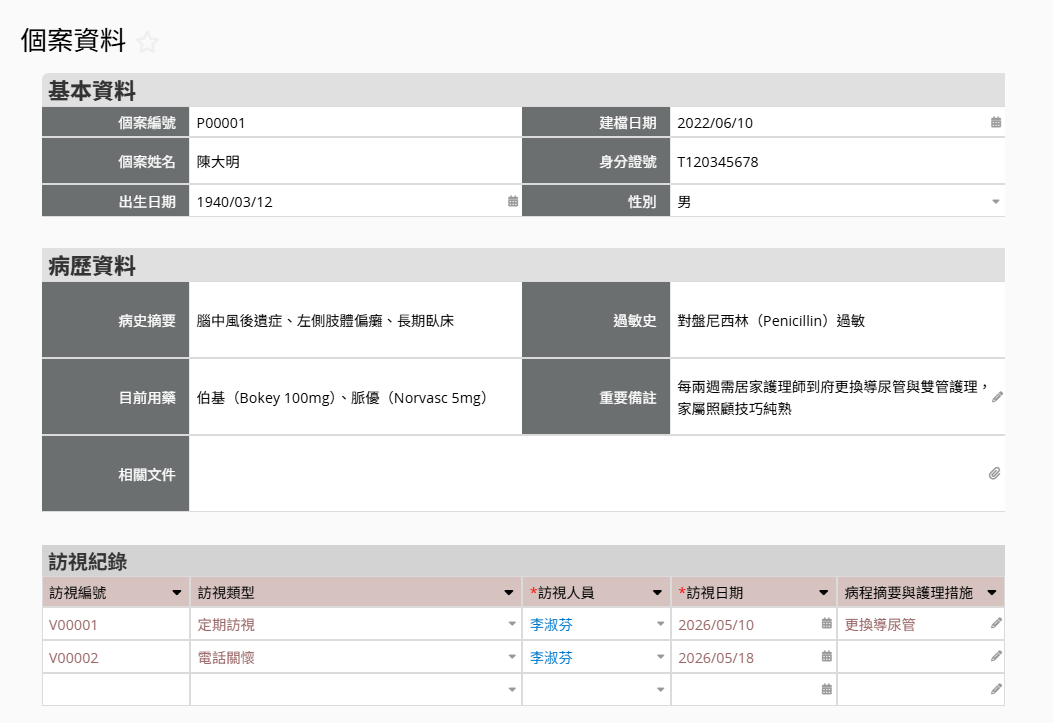Click the 個案姓名 field 陳大明
1053x723 pixels.
pos(355,162)
